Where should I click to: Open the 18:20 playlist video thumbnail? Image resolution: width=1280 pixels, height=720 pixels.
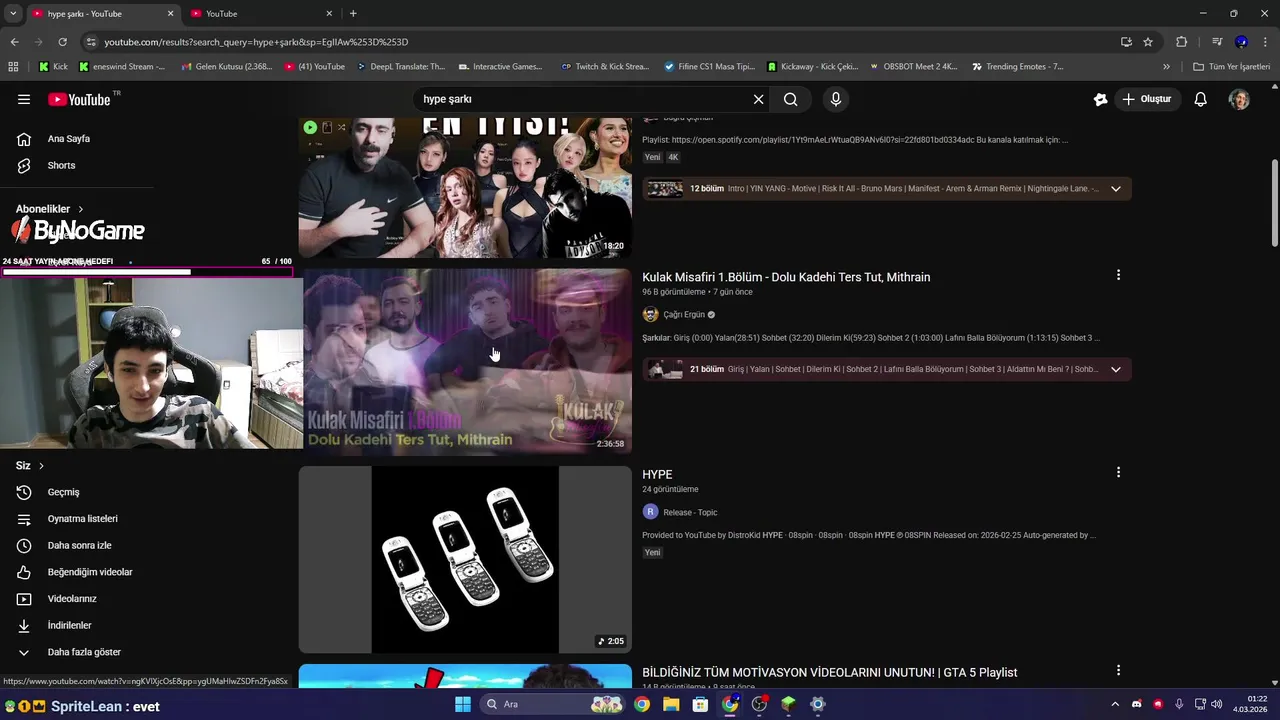(465, 188)
